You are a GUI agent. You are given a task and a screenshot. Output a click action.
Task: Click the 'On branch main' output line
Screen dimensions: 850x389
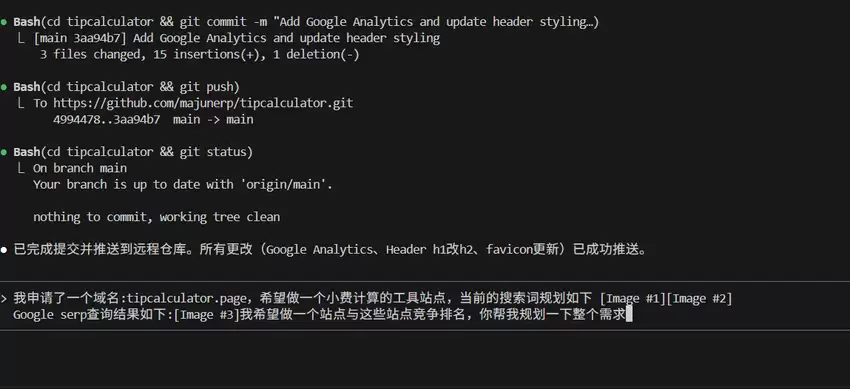click(x=80, y=168)
